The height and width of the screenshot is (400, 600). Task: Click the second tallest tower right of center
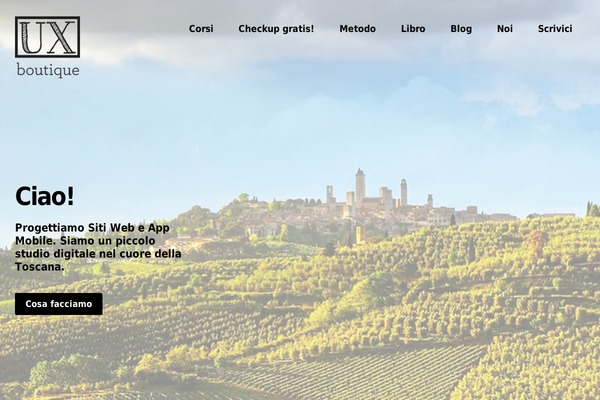pos(403,192)
